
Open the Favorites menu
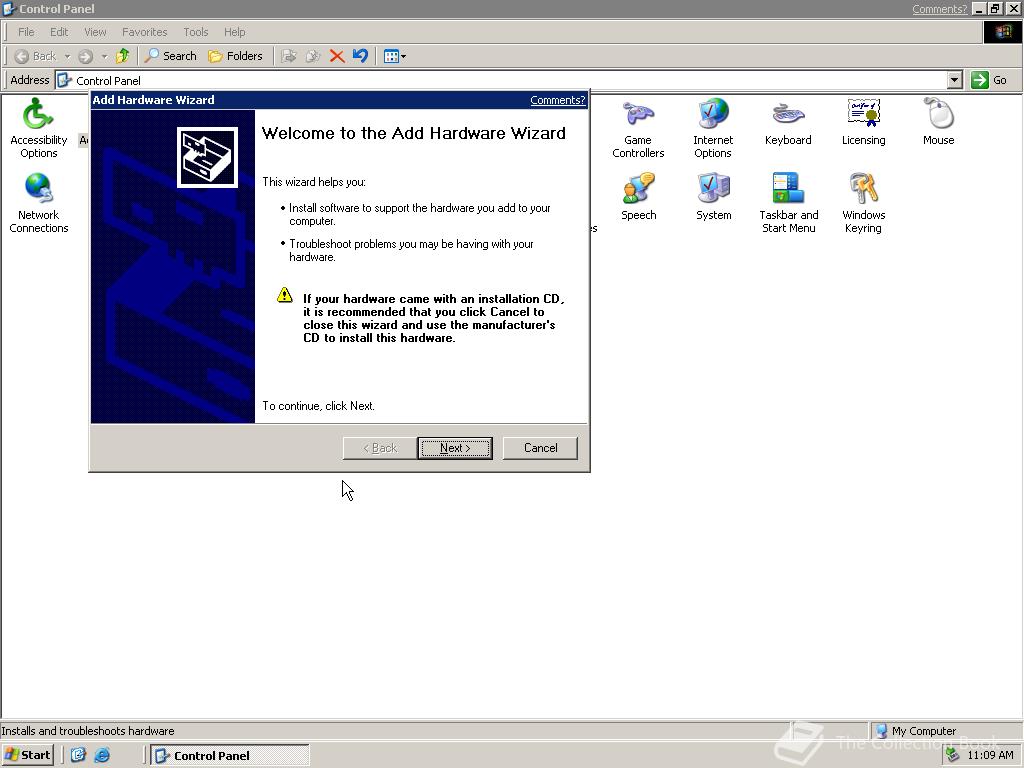(x=144, y=32)
